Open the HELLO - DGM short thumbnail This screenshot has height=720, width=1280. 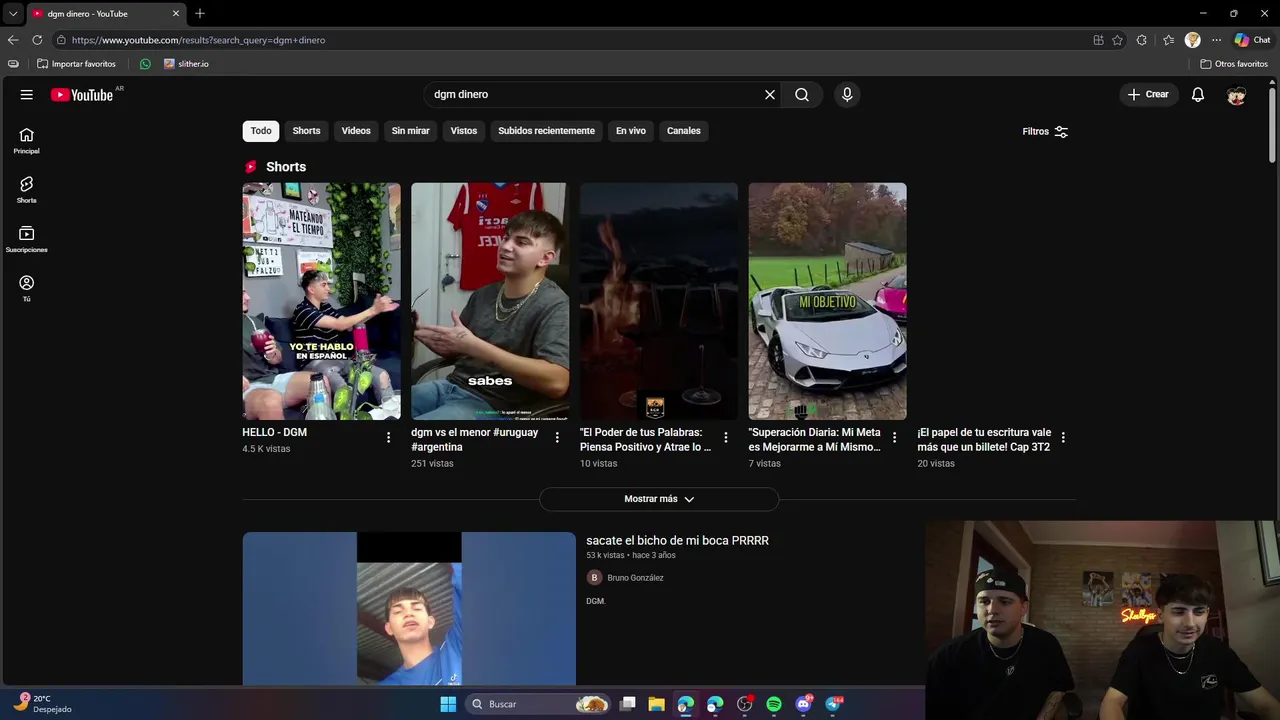click(321, 301)
